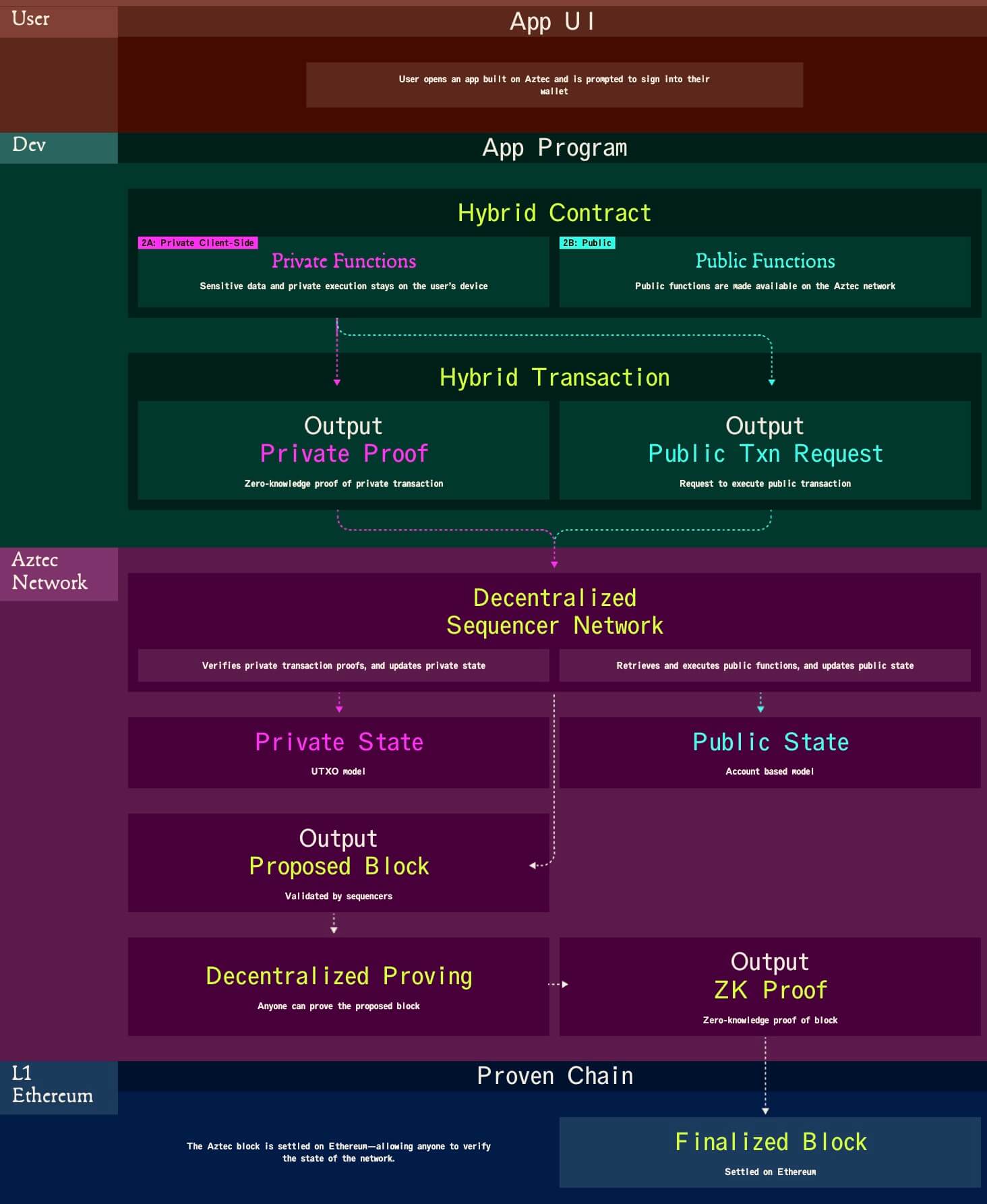The width and height of the screenshot is (987, 1204).
Task: Select the pink 2A: Private Client-Side tag
Action: [198, 243]
